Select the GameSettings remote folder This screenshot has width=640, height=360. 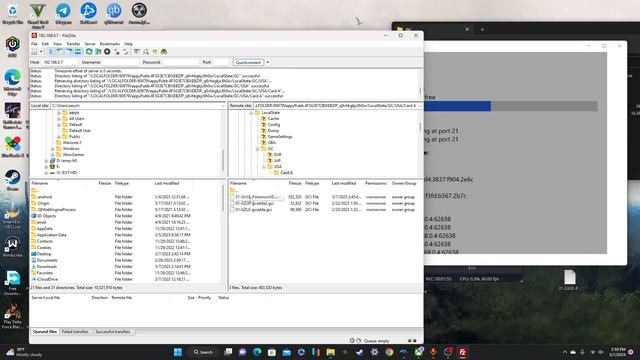pyautogui.click(x=277, y=137)
